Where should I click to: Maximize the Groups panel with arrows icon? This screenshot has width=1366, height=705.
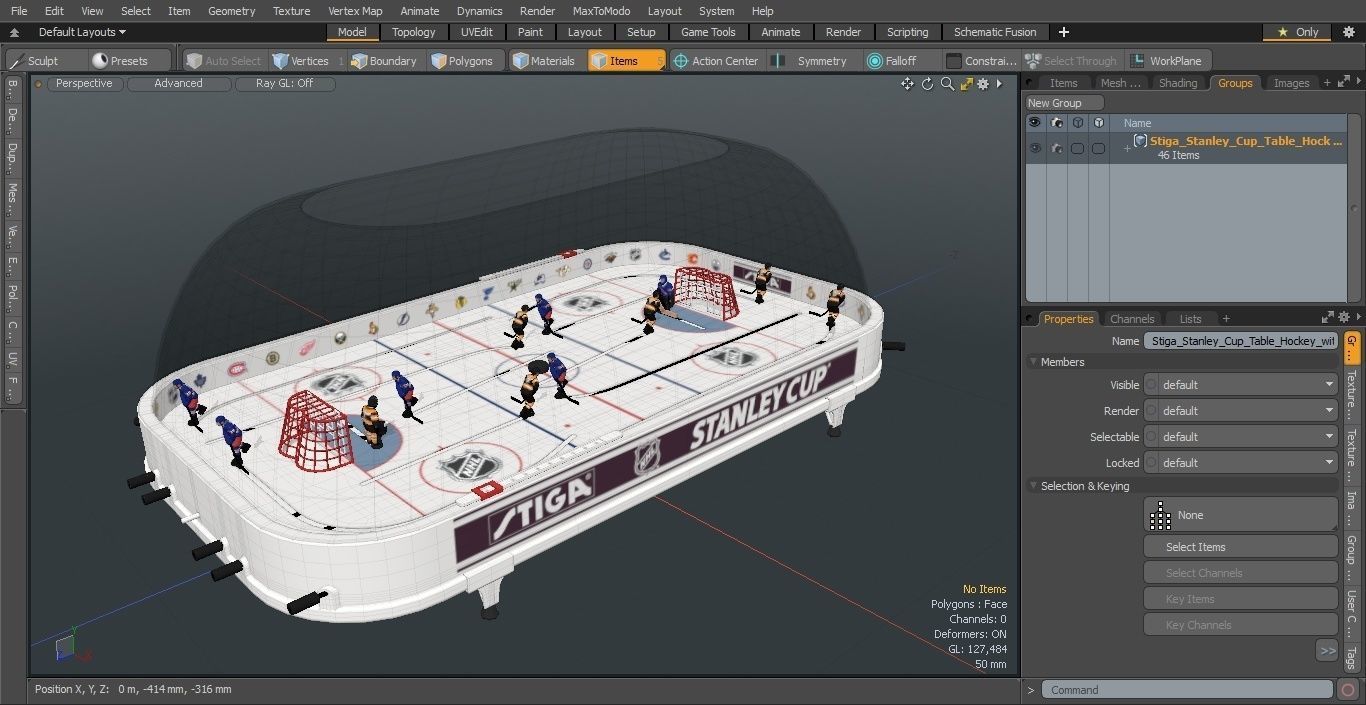coord(1341,83)
